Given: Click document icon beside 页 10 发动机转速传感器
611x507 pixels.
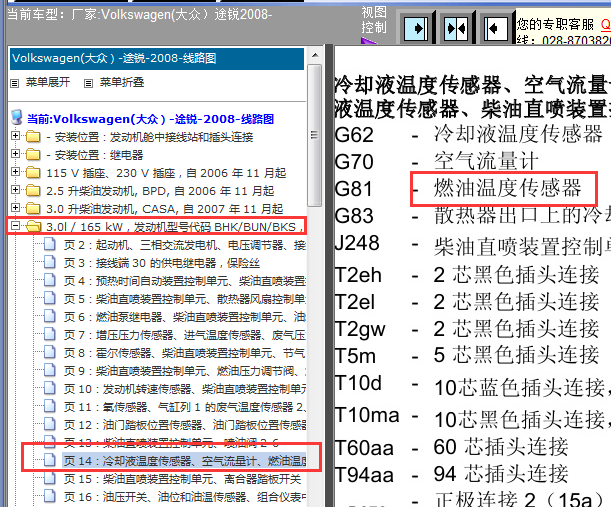Looking at the screenshot, I should click(53, 388).
